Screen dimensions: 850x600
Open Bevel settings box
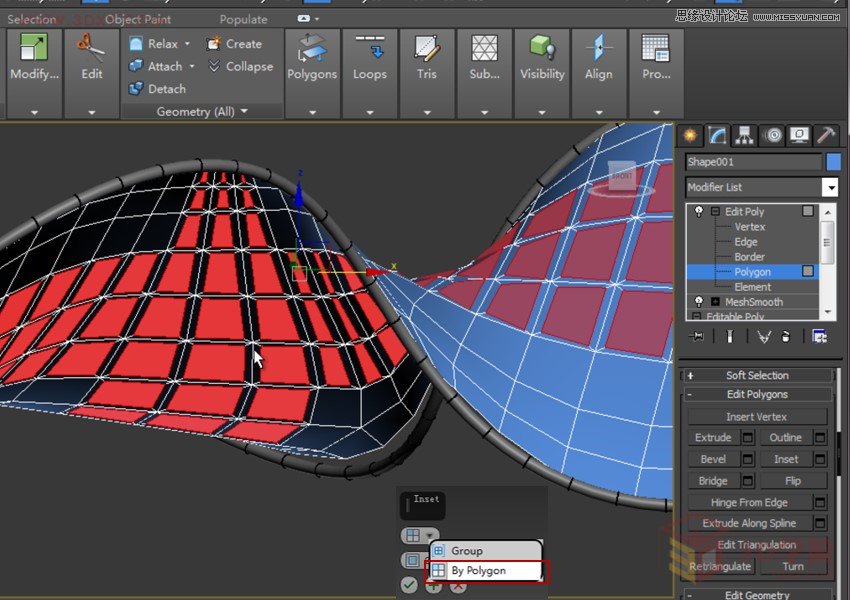(x=748, y=459)
